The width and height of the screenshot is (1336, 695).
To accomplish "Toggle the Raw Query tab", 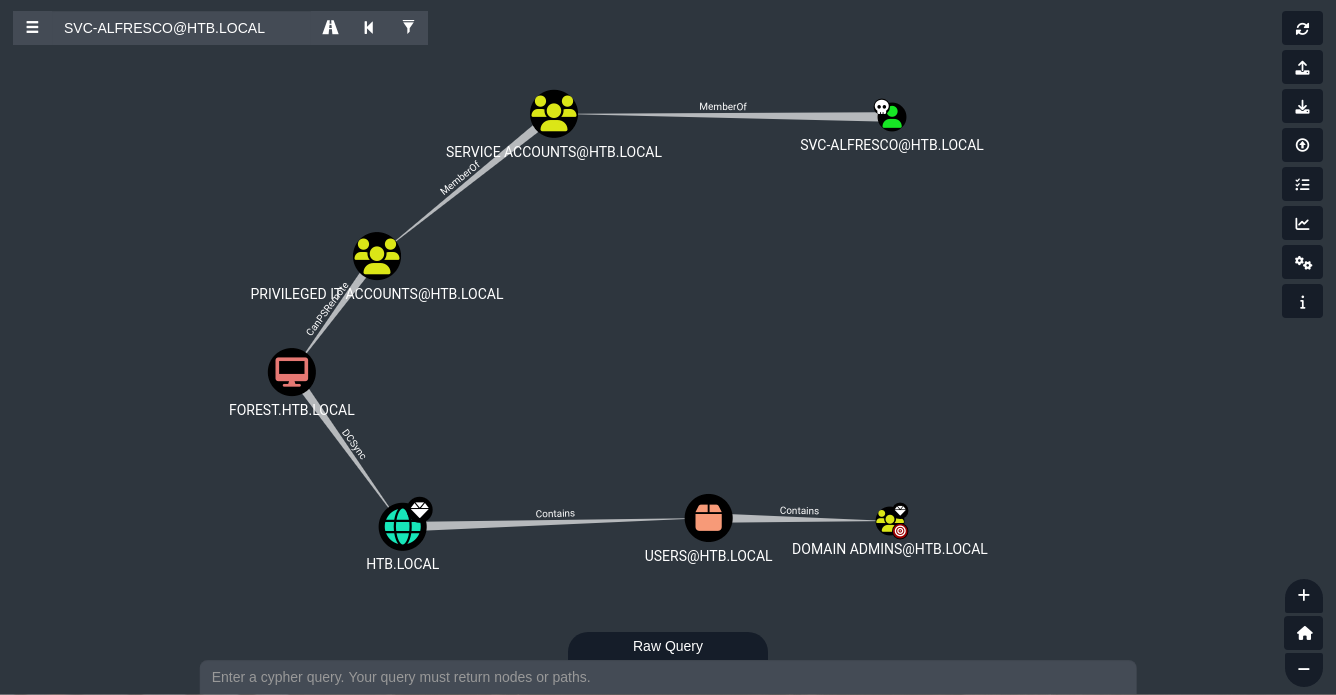I will [x=668, y=646].
